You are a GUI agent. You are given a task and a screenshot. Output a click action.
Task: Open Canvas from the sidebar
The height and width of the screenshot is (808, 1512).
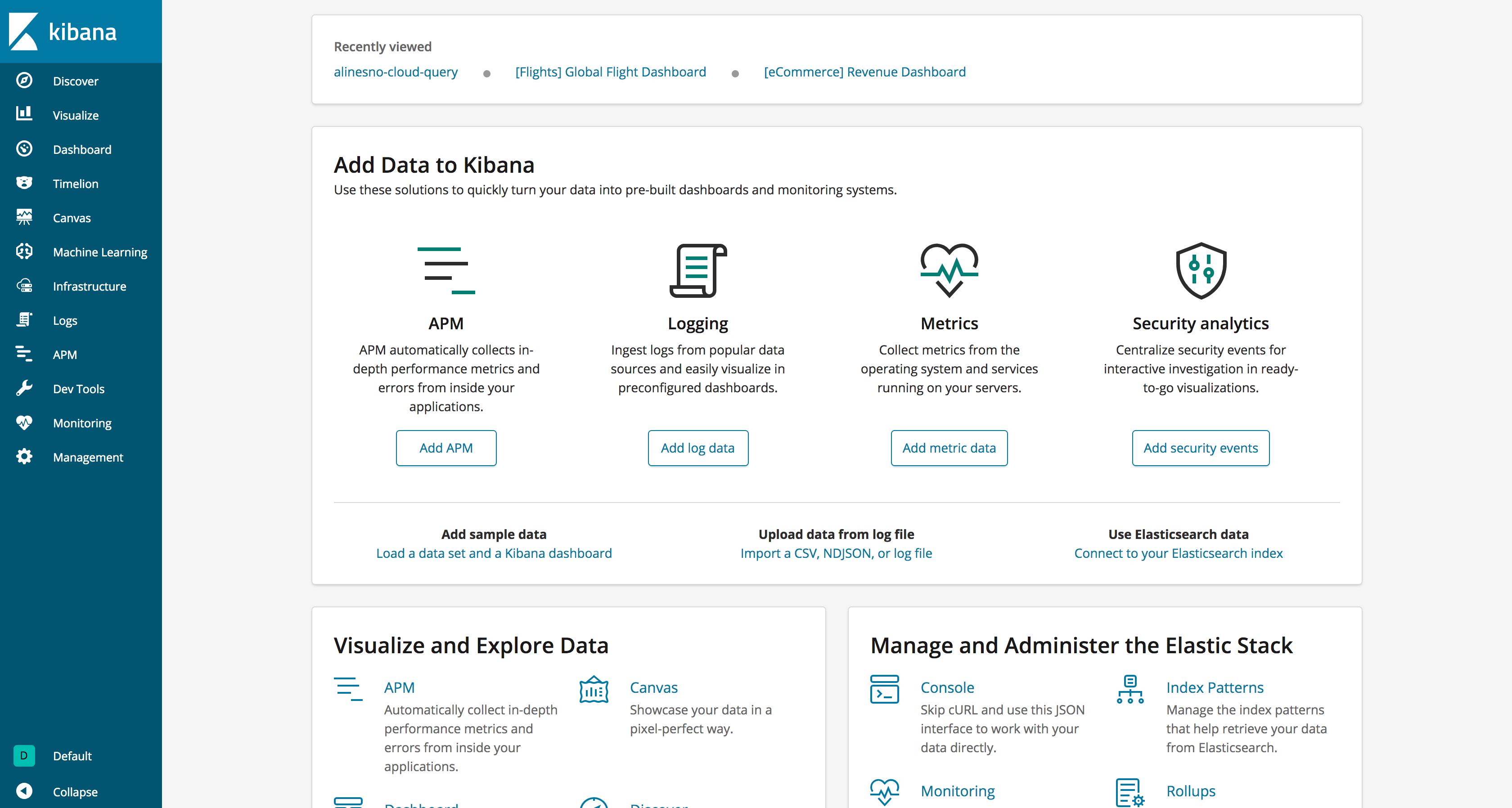coord(71,217)
